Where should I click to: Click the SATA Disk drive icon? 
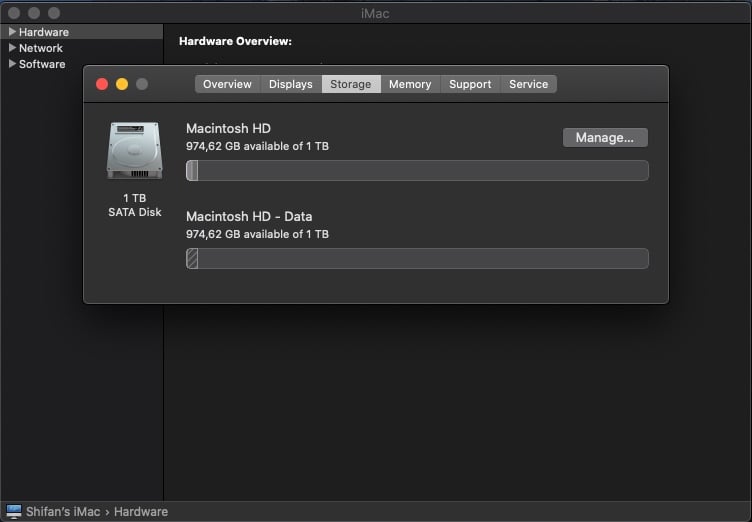click(135, 150)
